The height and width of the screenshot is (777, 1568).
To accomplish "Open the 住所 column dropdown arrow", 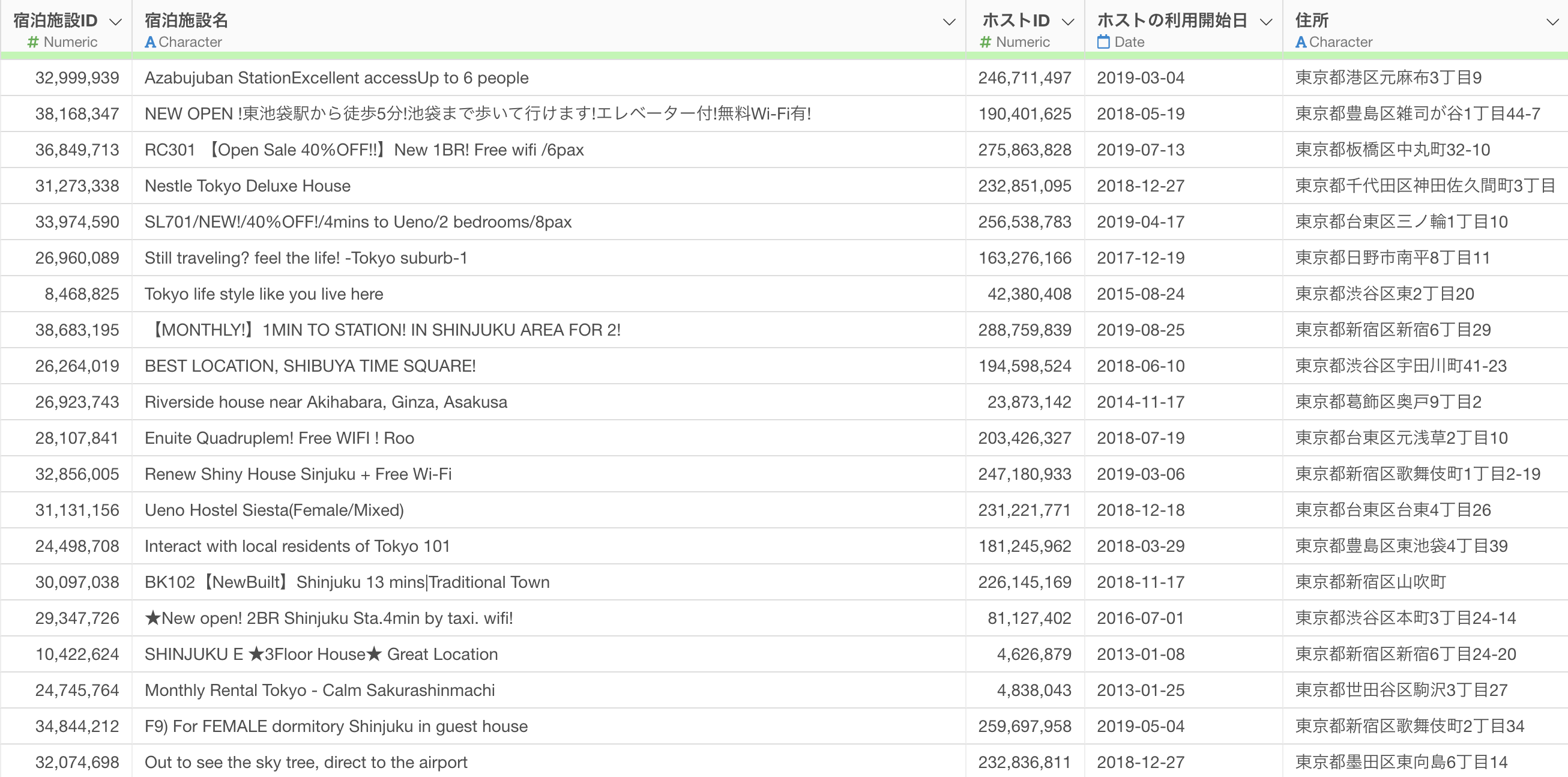I will (x=1553, y=22).
